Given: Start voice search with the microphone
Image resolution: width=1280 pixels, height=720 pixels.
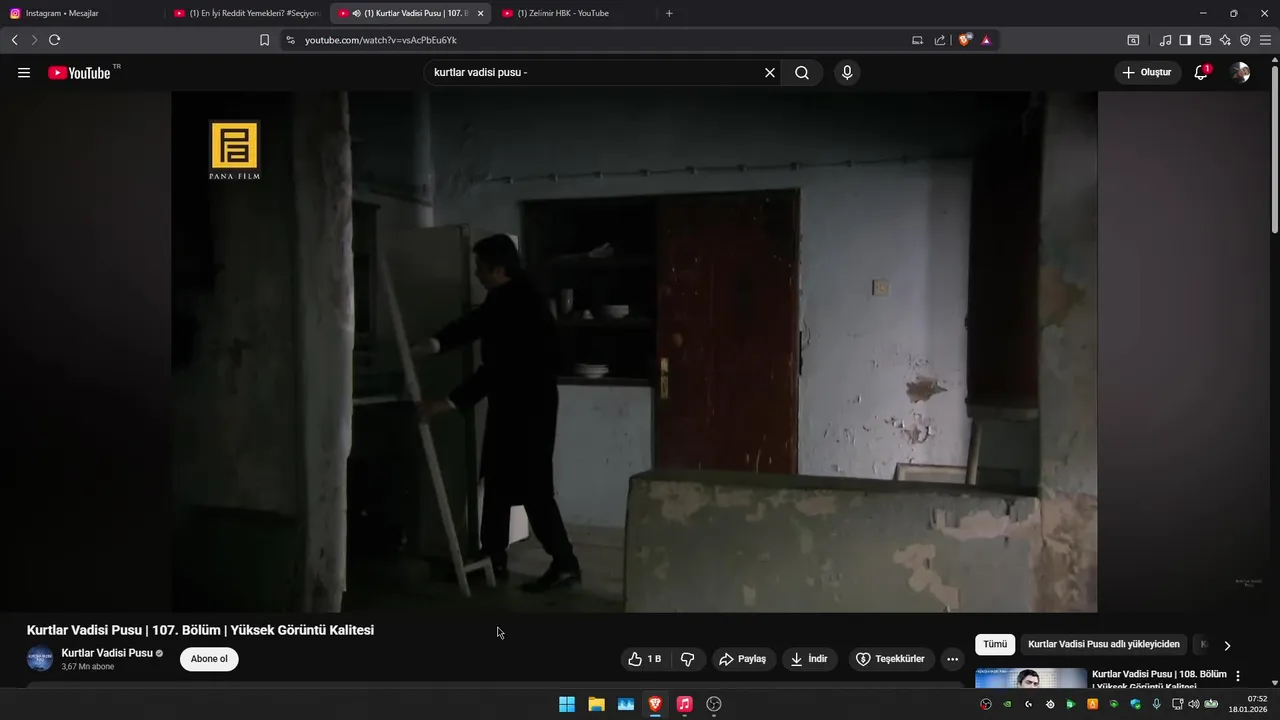Looking at the screenshot, I should click(x=847, y=73).
